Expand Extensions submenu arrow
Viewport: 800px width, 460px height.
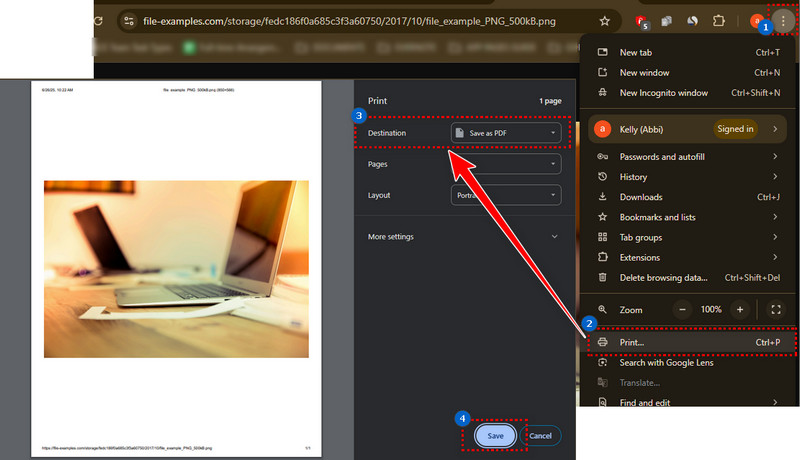click(x=775, y=257)
